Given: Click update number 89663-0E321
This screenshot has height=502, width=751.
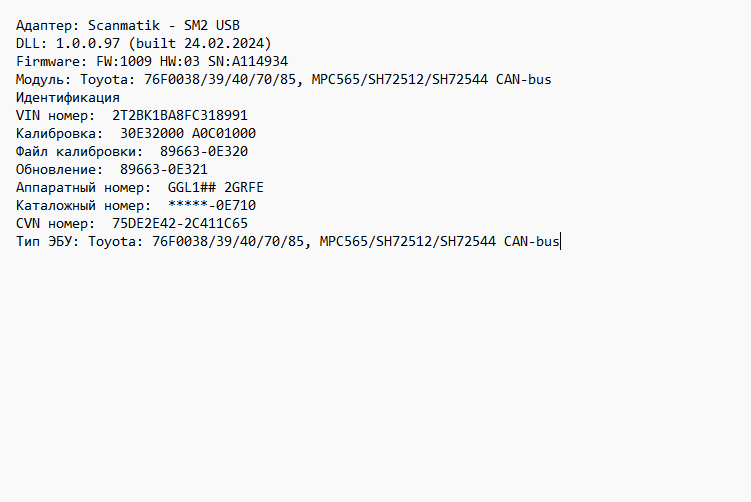Looking at the screenshot, I should (x=163, y=170).
